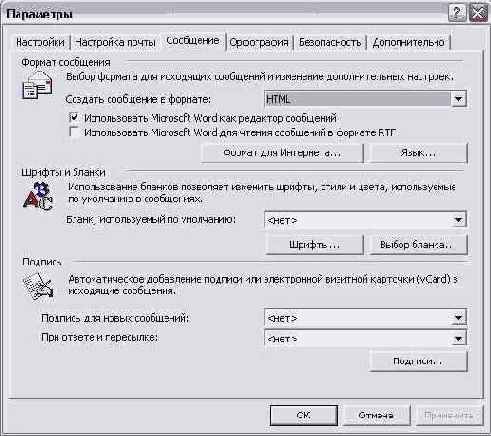Open signature for new messages dropdown

click(x=458, y=318)
